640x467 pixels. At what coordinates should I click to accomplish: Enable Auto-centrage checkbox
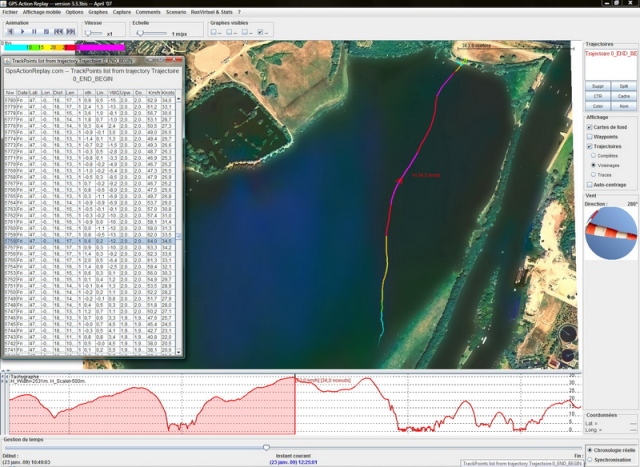(589, 185)
